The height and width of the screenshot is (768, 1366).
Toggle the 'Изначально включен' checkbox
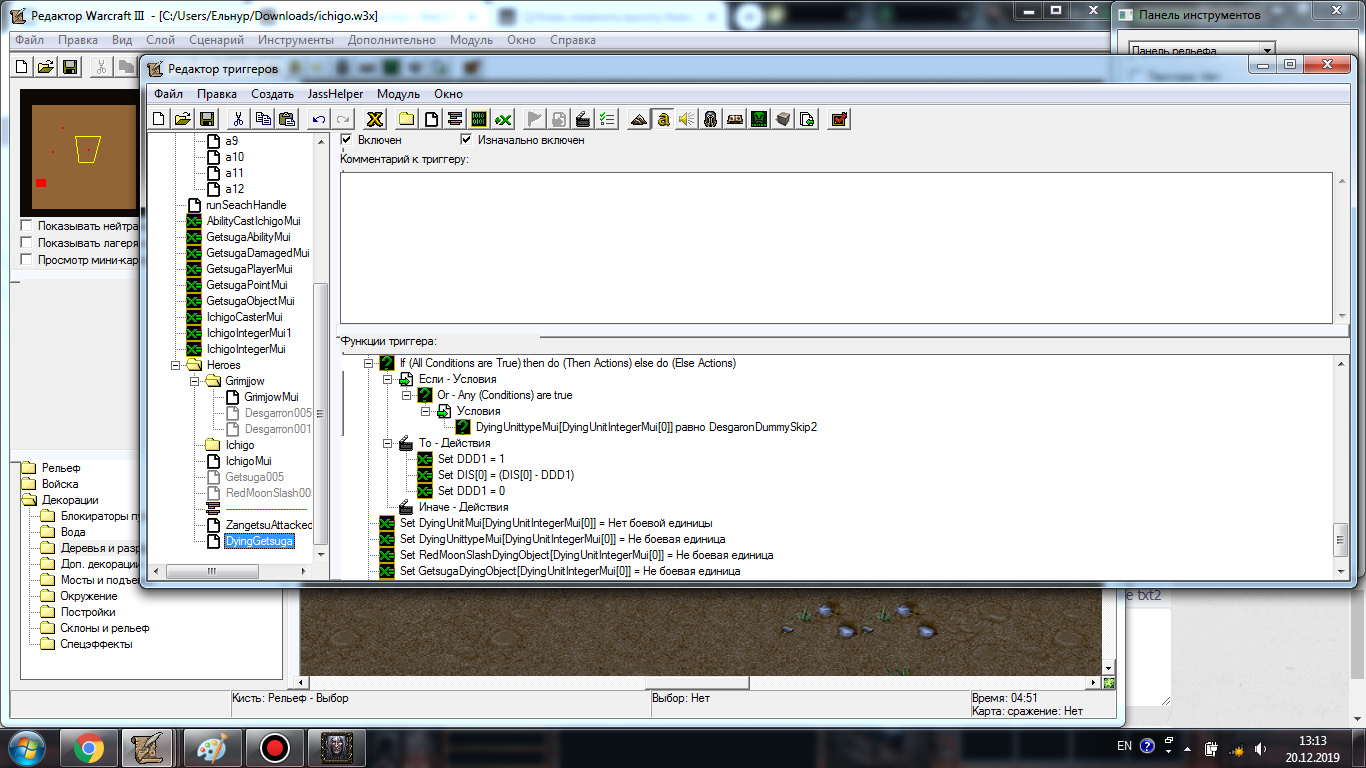(466, 140)
